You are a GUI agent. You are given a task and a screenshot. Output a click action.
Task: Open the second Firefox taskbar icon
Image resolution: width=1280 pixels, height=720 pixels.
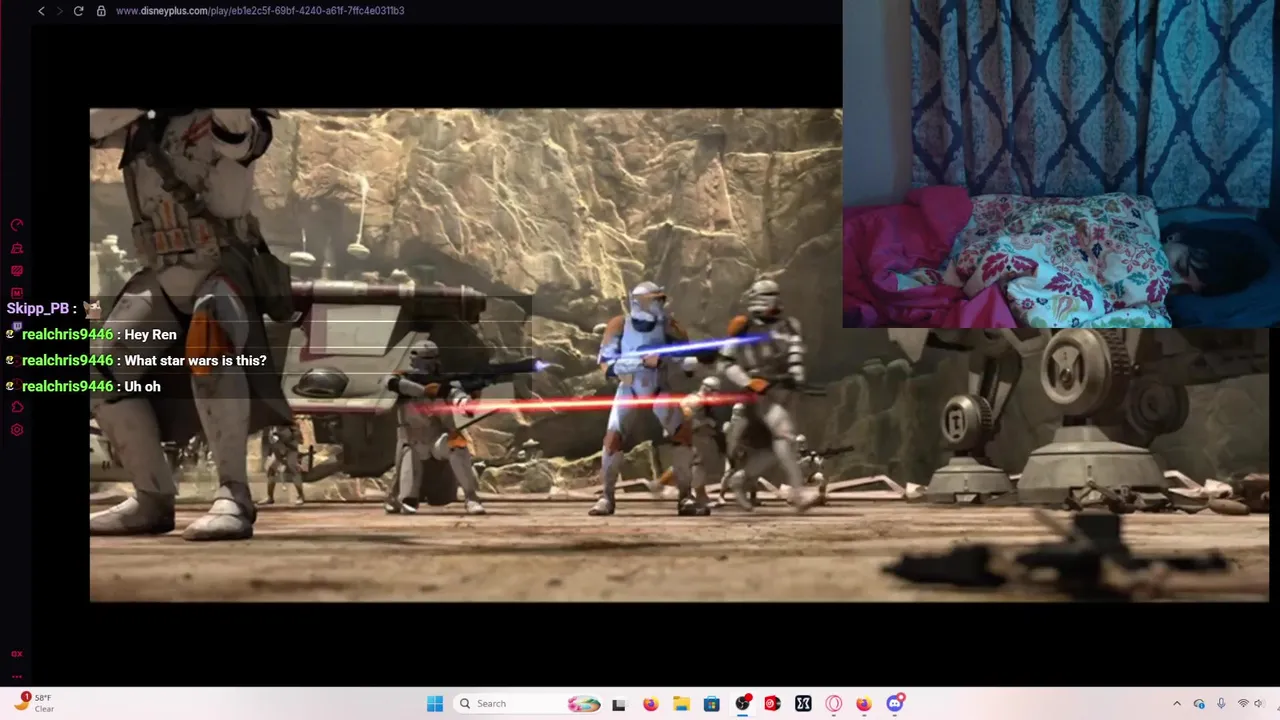pos(864,704)
